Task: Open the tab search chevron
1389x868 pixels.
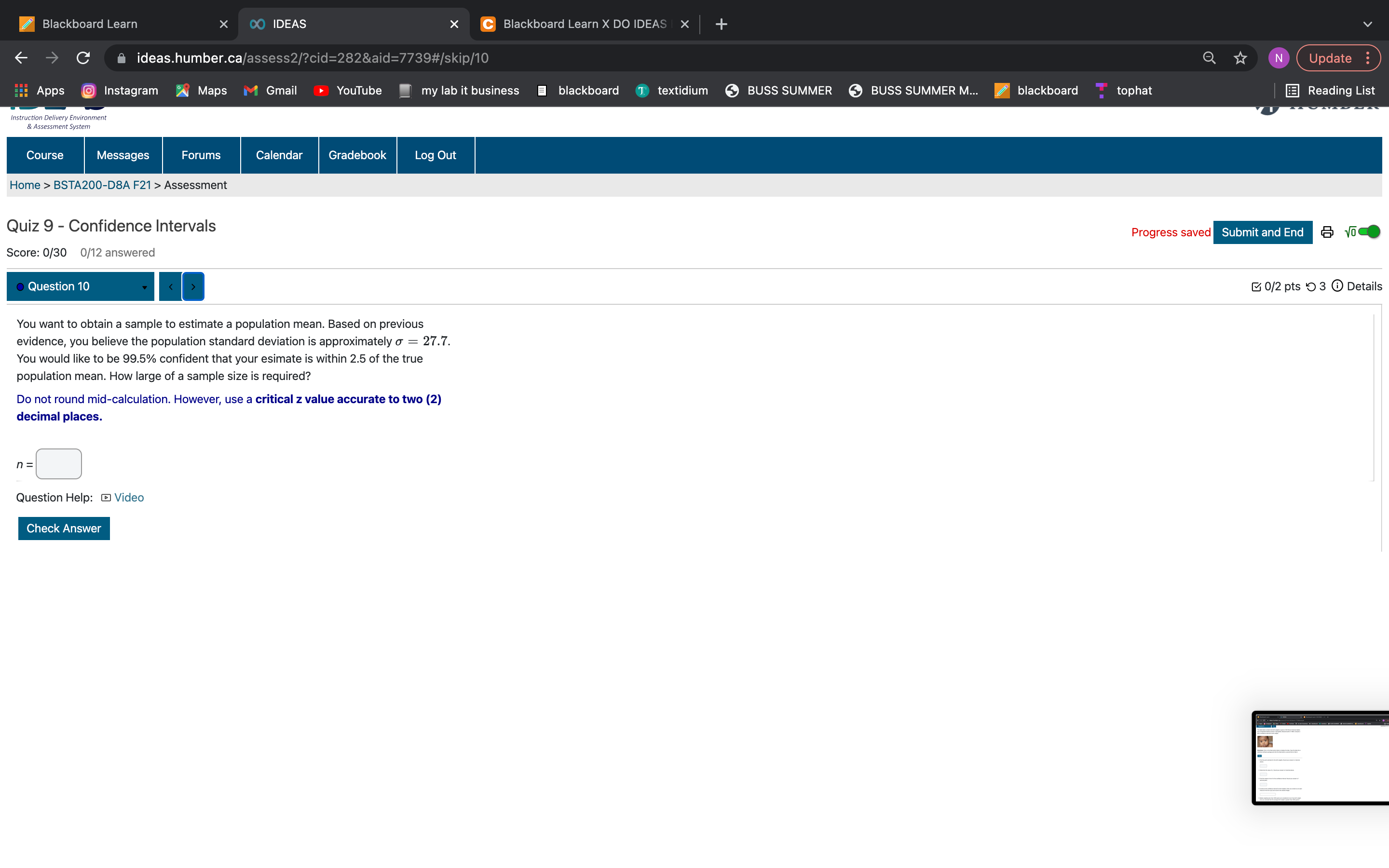Action: [1368, 24]
